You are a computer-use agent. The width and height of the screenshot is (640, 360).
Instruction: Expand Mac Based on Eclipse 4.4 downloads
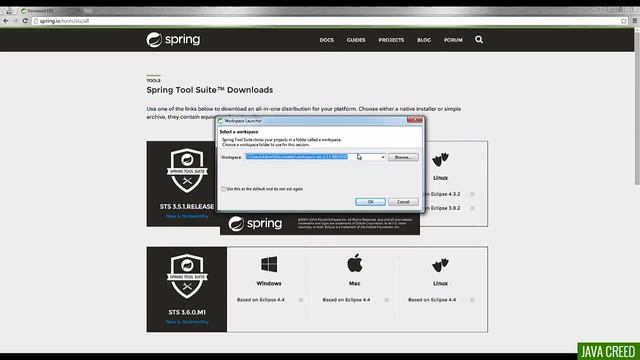(387, 300)
